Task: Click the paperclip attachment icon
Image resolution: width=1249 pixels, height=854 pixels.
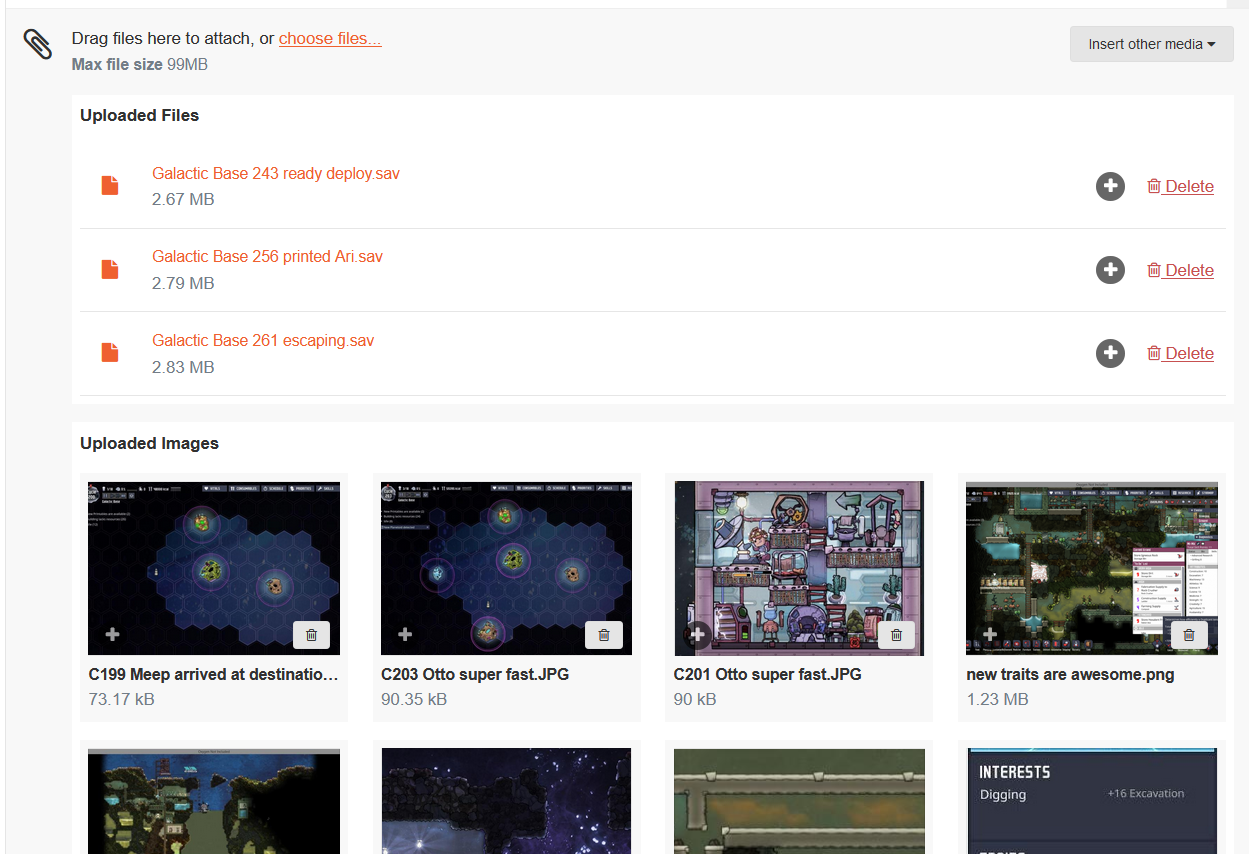Action: pyautogui.click(x=38, y=44)
